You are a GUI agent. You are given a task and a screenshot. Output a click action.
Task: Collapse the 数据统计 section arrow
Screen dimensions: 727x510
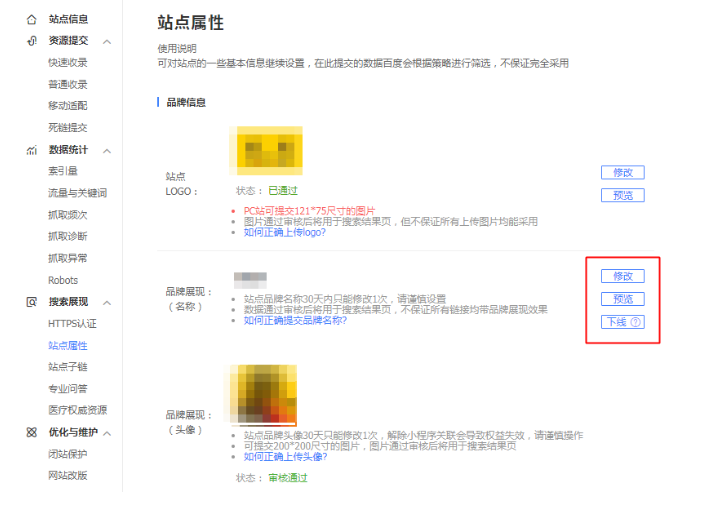tap(107, 150)
